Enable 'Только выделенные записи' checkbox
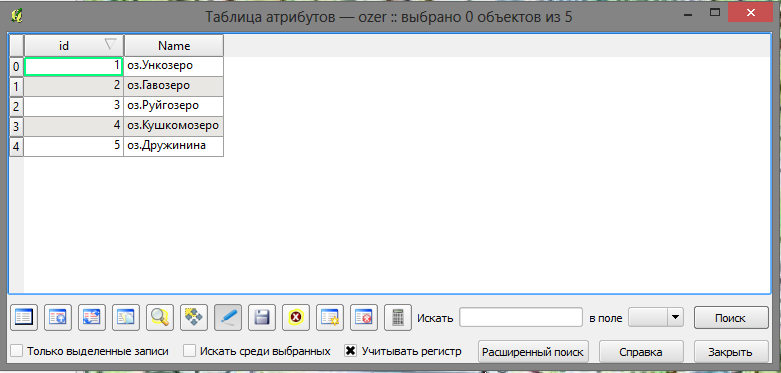This screenshot has width=781, height=373. tap(17, 351)
